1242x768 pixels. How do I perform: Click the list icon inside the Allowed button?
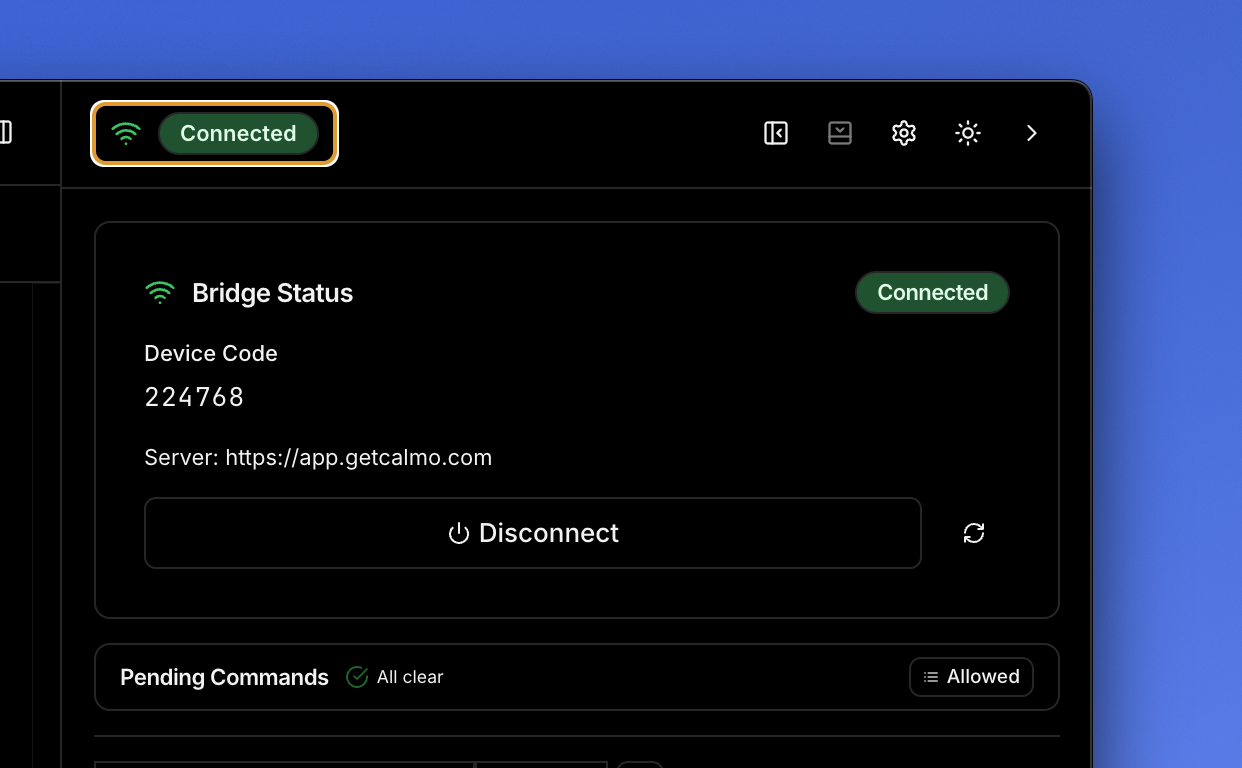pos(929,677)
